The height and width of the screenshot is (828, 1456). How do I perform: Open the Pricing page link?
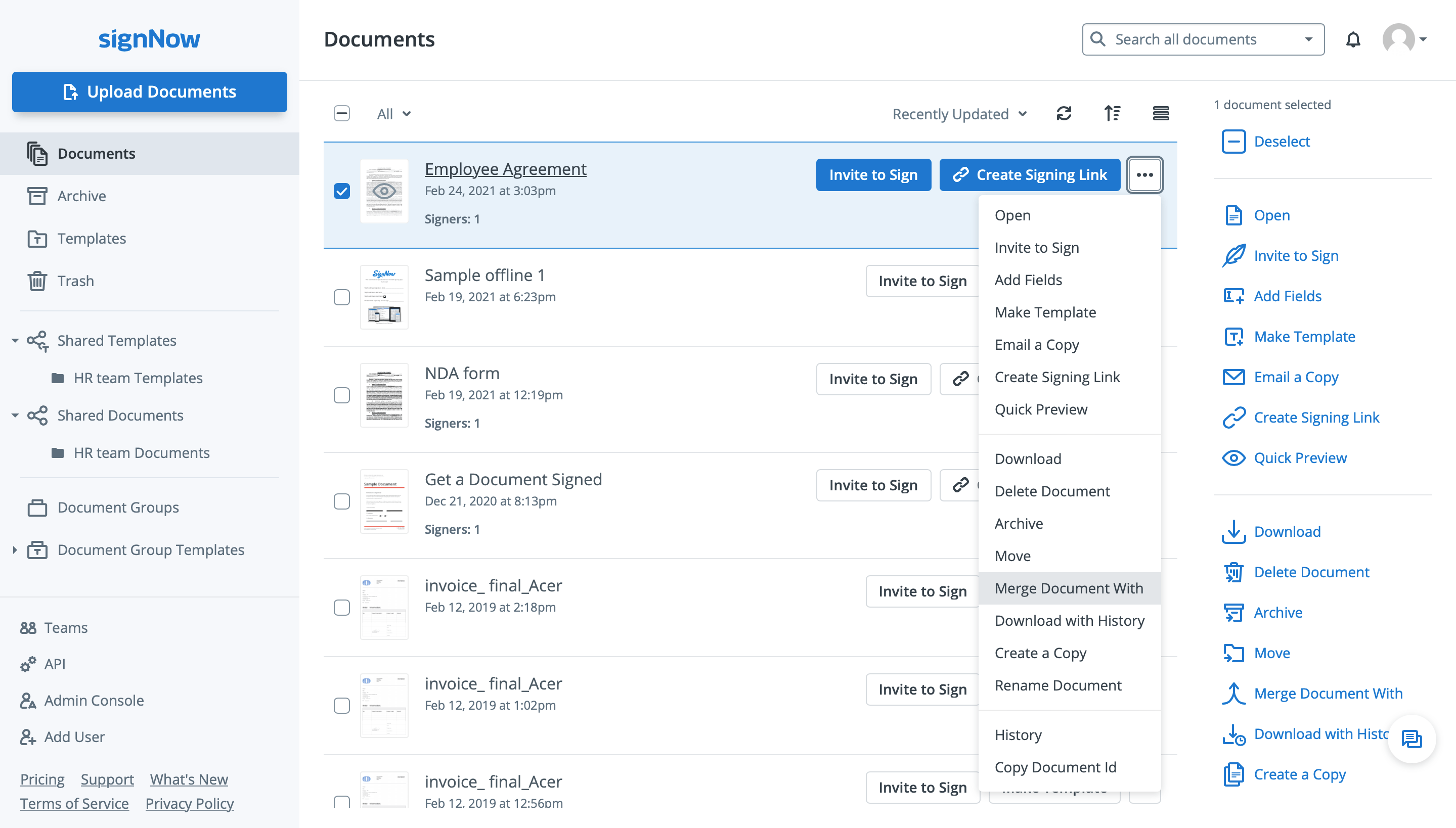tap(41, 778)
